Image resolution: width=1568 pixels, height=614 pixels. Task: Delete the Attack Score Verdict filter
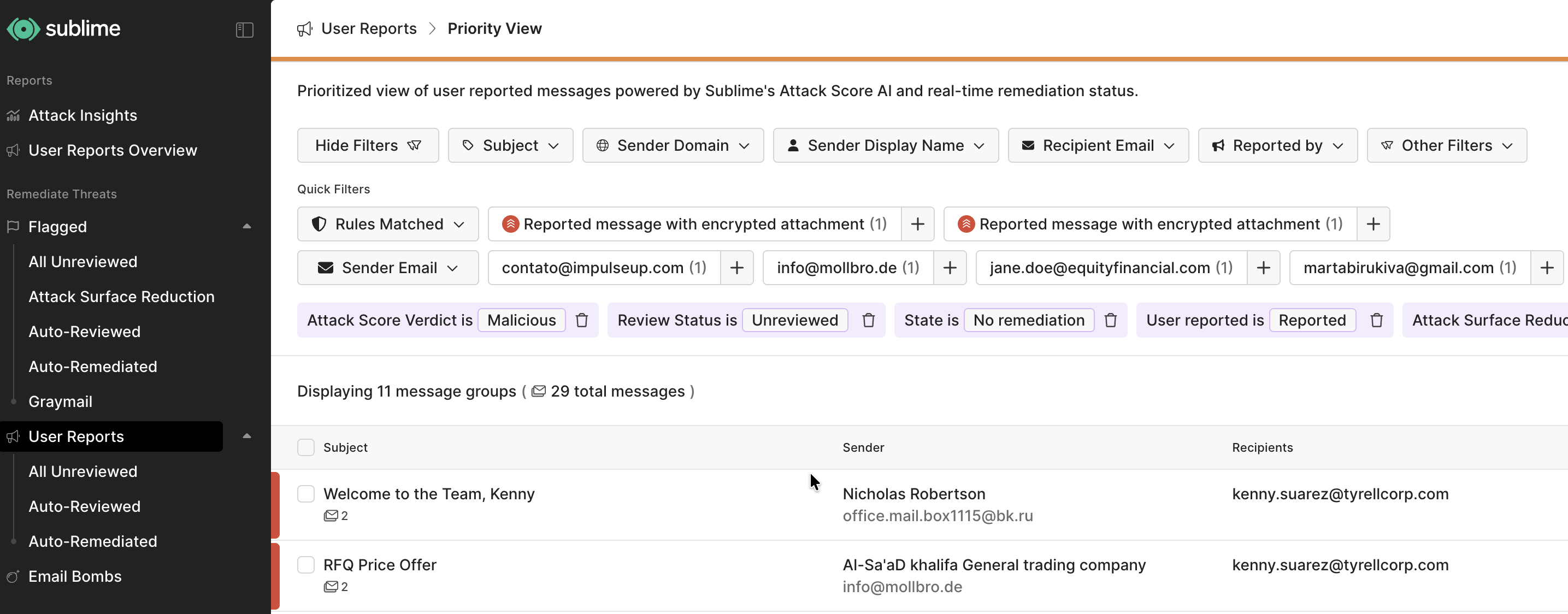tap(581, 320)
